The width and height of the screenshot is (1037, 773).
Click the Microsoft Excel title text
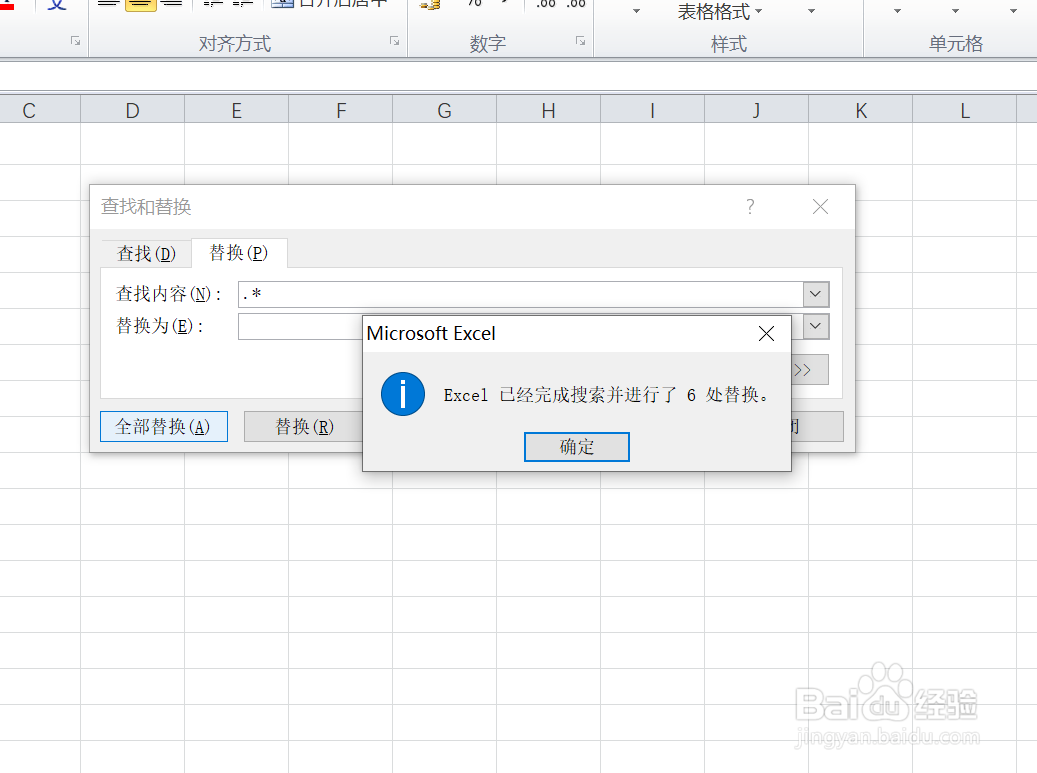coord(431,333)
